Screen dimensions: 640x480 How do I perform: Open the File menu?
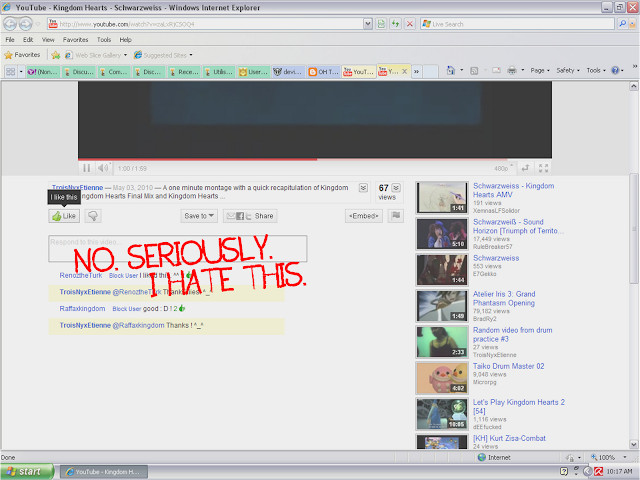click(10, 40)
